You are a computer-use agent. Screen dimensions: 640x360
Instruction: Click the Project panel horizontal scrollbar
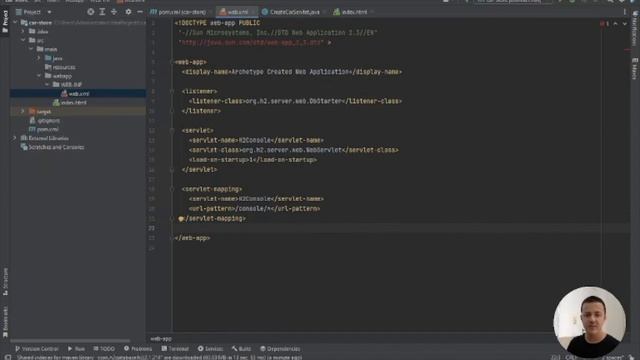pyautogui.click(x=70, y=340)
